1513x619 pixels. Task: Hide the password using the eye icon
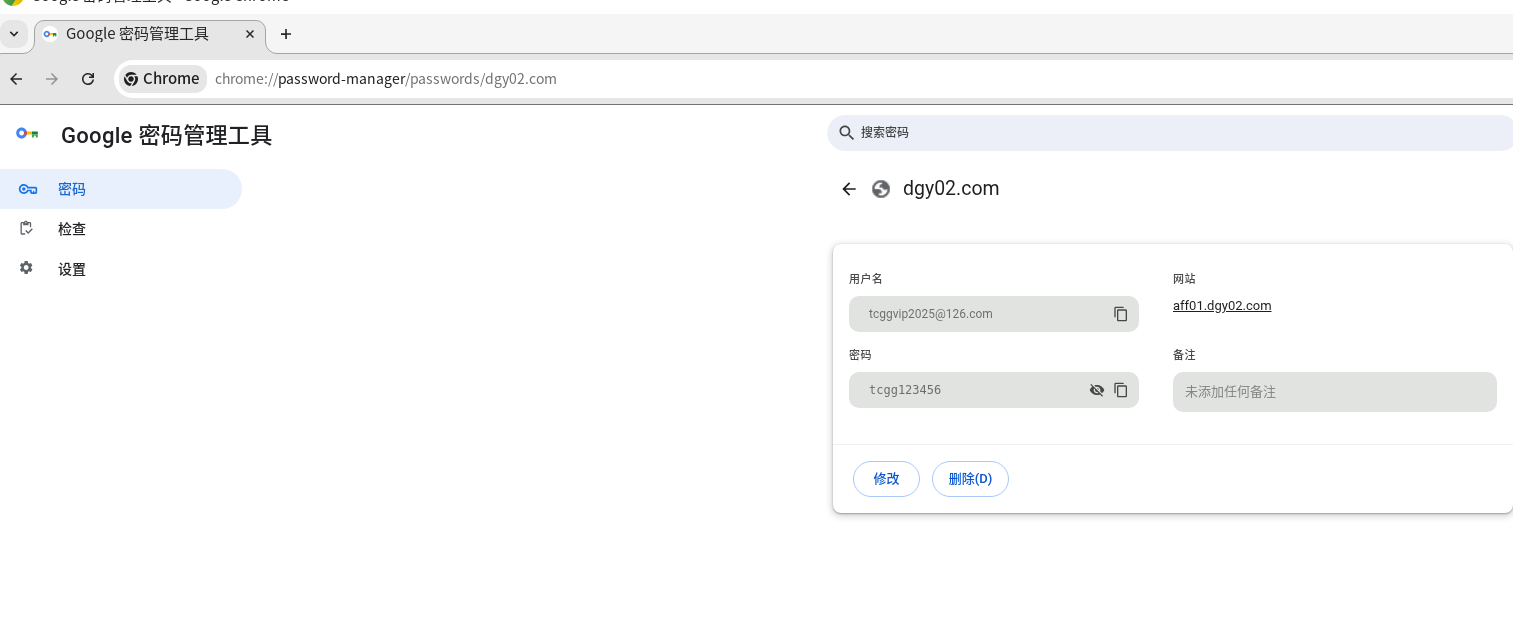1097,390
